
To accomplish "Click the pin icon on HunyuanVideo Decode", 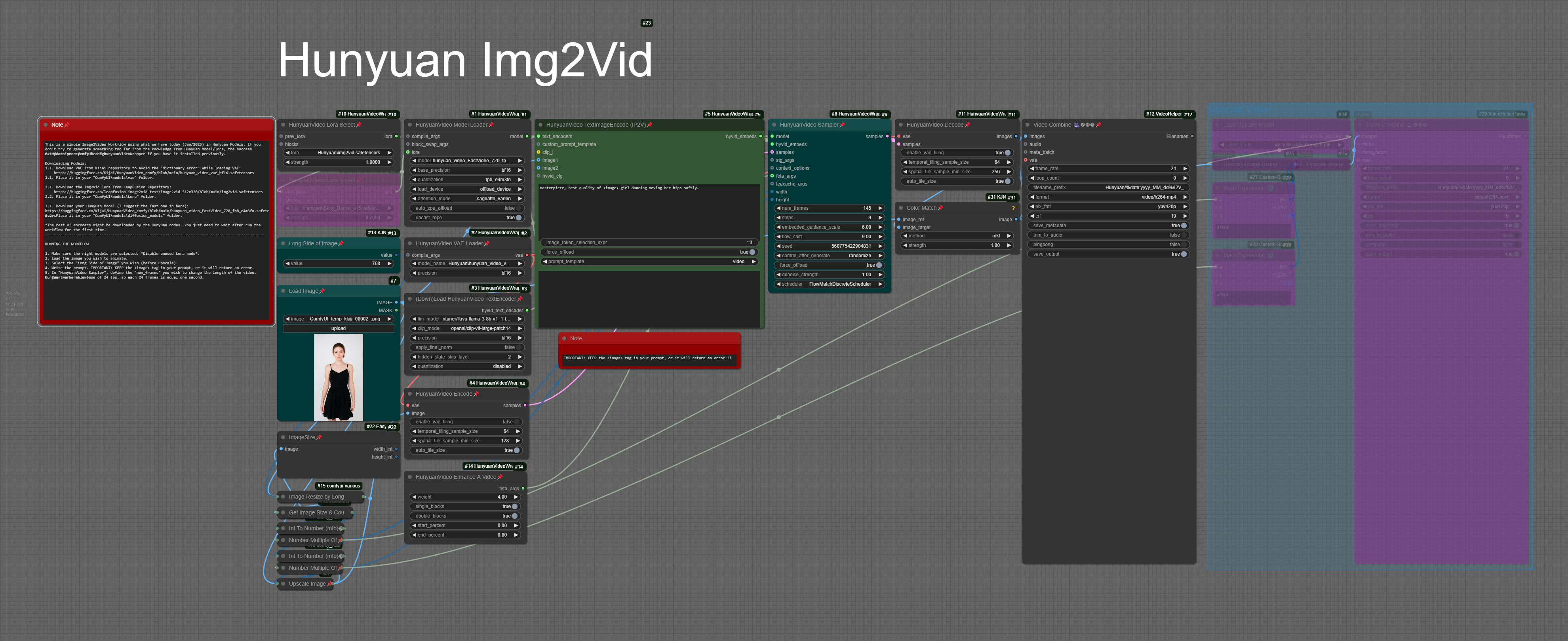I will click(967, 125).
